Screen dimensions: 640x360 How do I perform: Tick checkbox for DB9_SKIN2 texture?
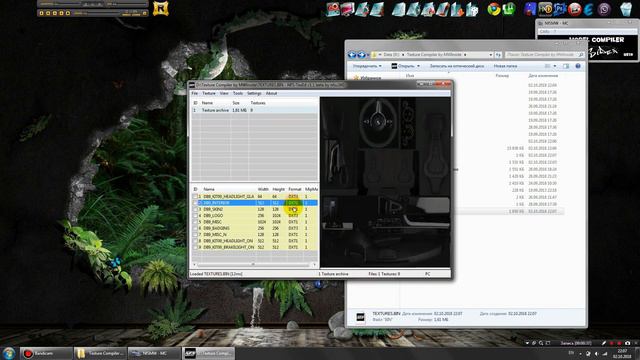pos(195,209)
